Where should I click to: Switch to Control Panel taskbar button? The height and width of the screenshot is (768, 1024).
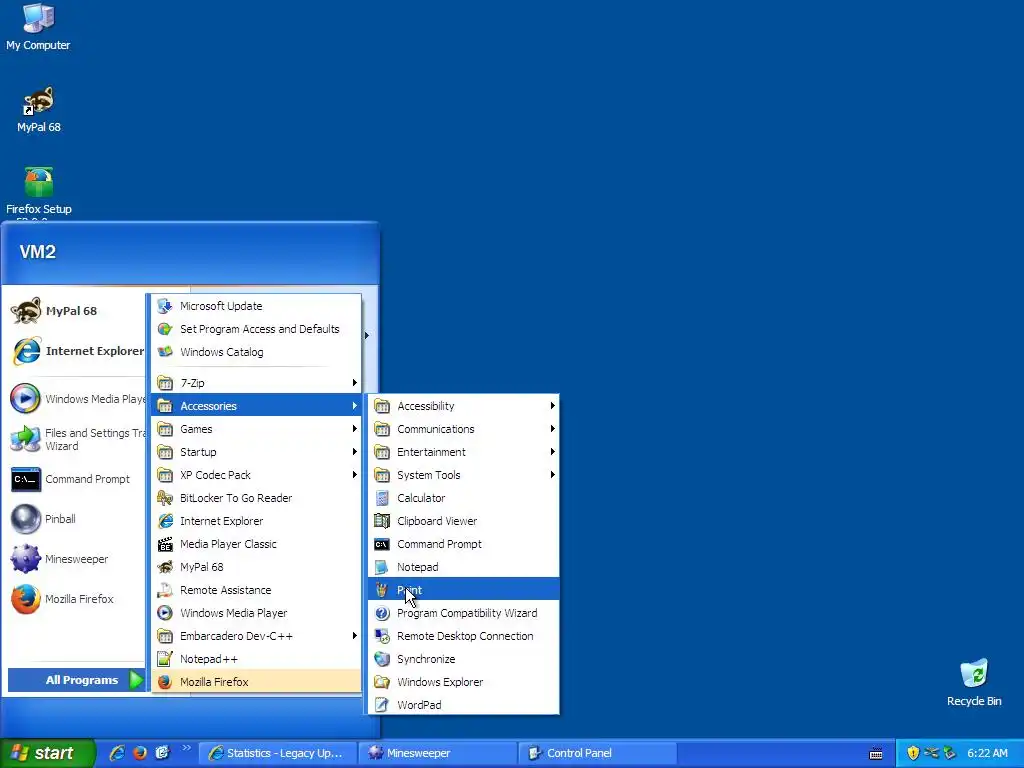coord(598,753)
